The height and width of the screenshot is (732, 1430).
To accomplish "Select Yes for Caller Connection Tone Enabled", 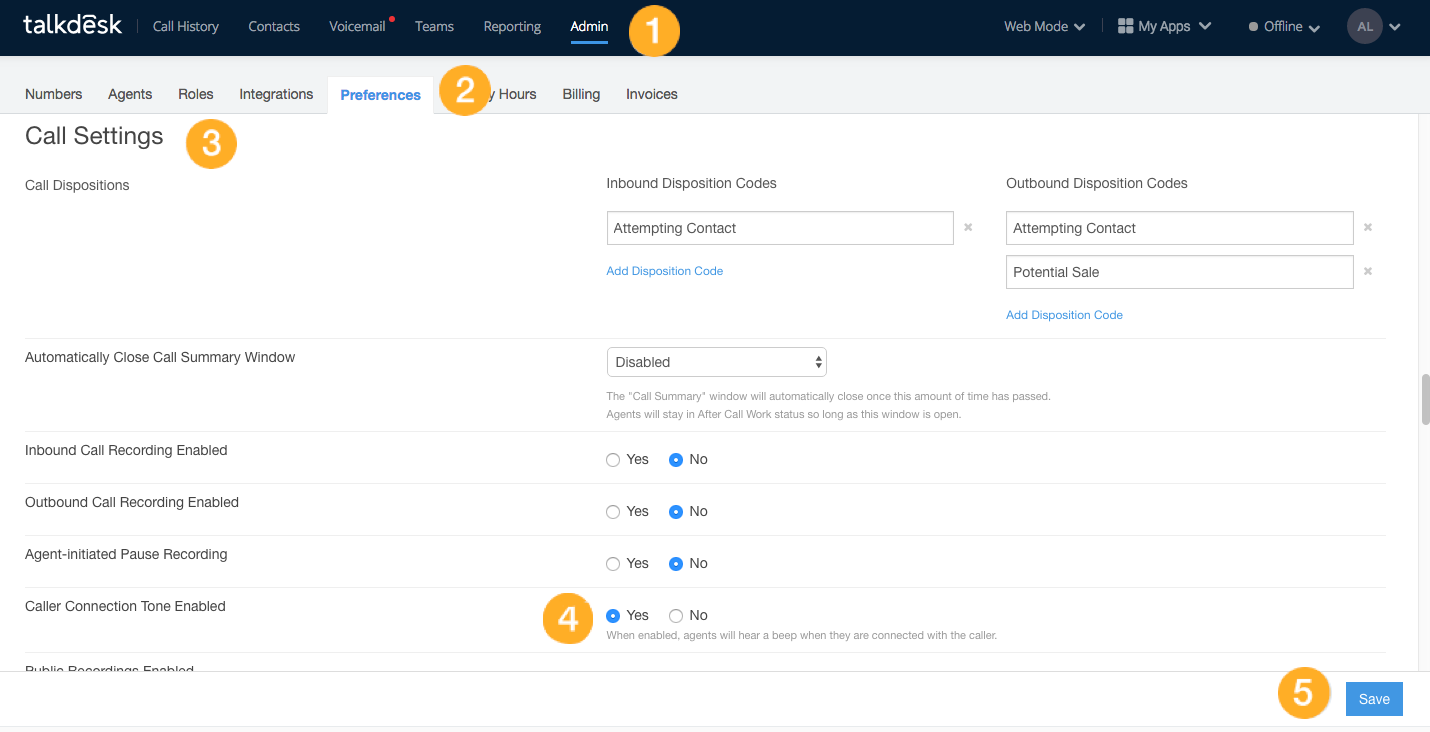I will [x=613, y=616].
